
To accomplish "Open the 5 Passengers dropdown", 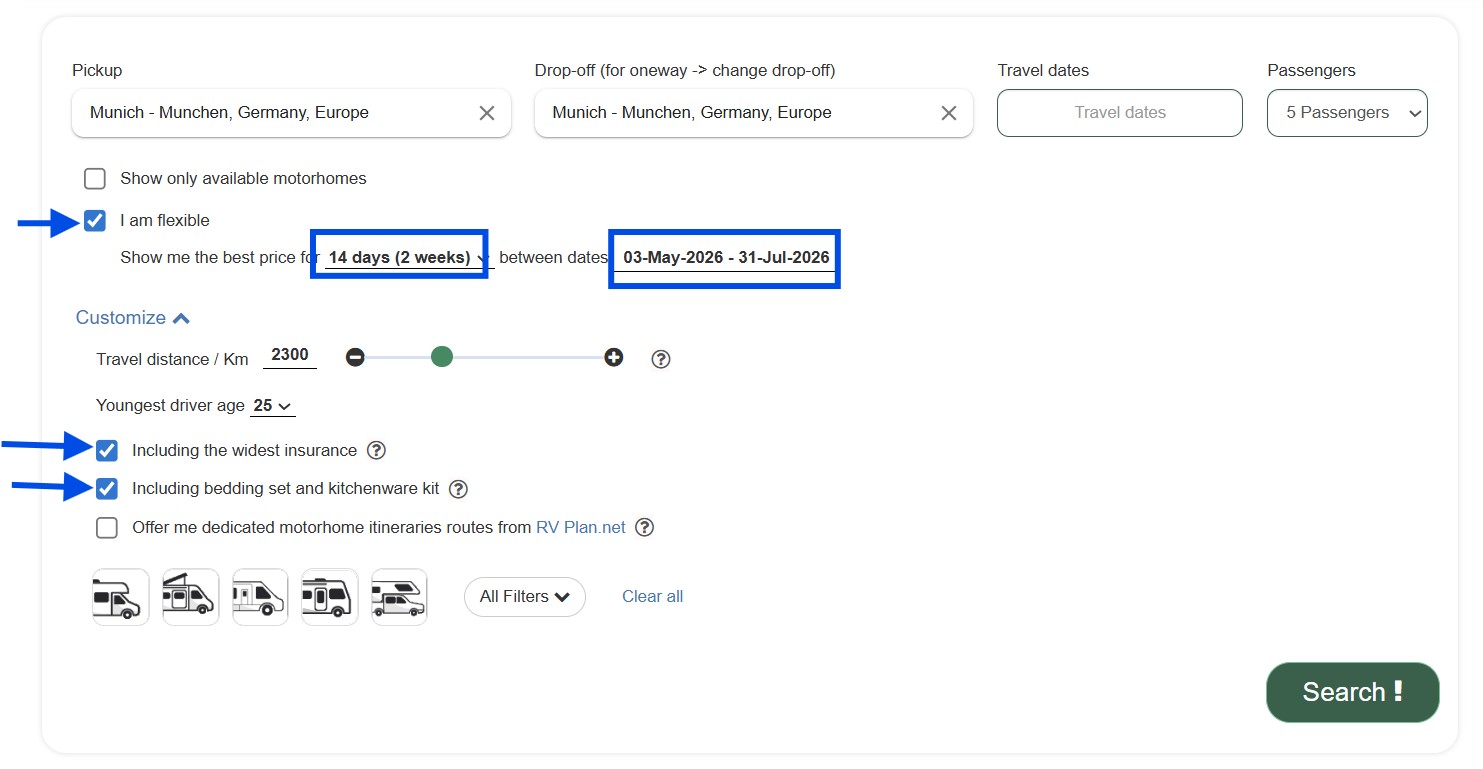I will coord(1346,113).
